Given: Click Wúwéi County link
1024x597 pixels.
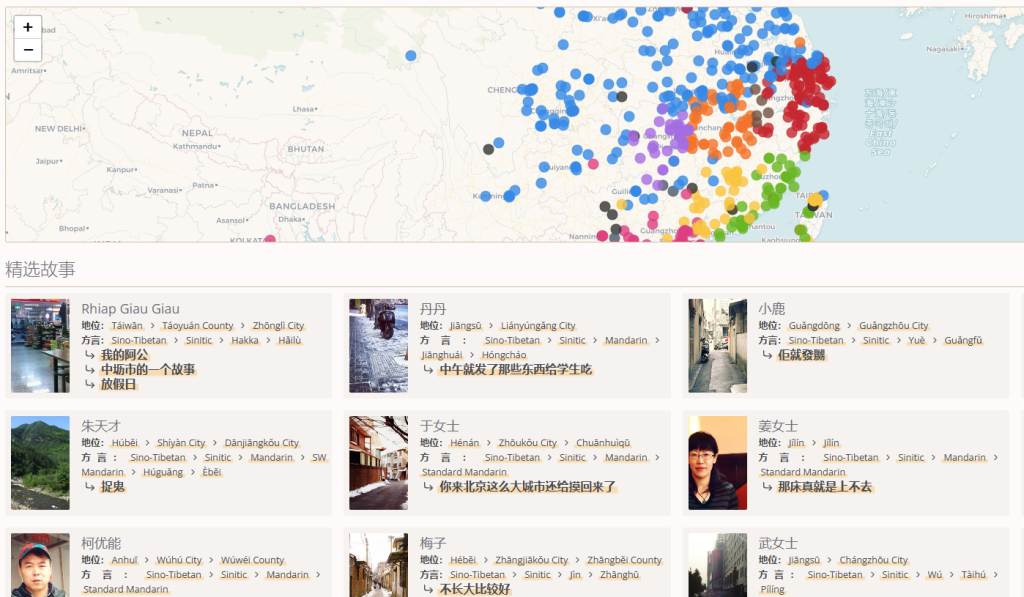Looking at the screenshot, I should tap(252, 560).
